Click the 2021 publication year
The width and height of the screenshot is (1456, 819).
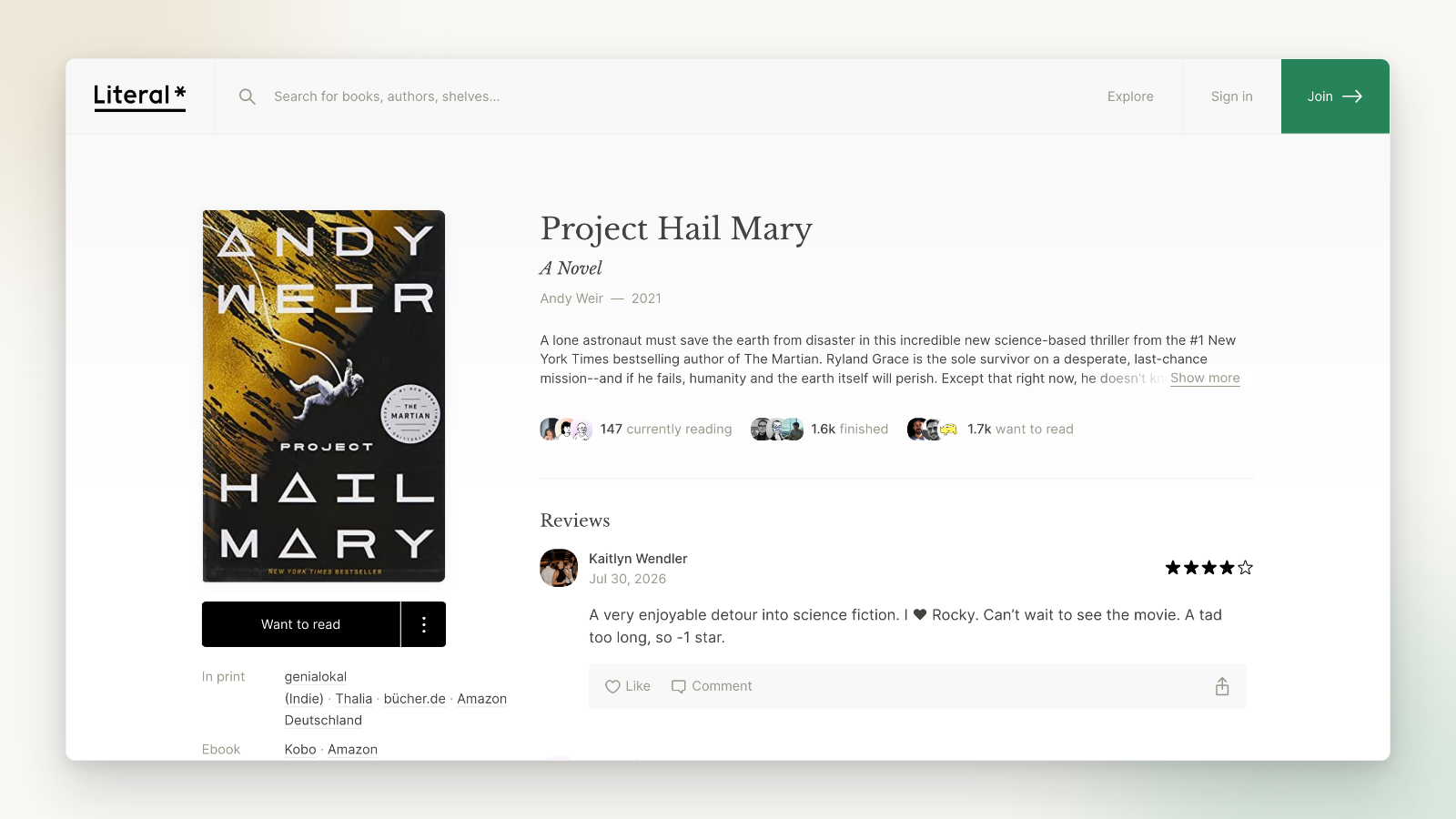click(646, 298)
